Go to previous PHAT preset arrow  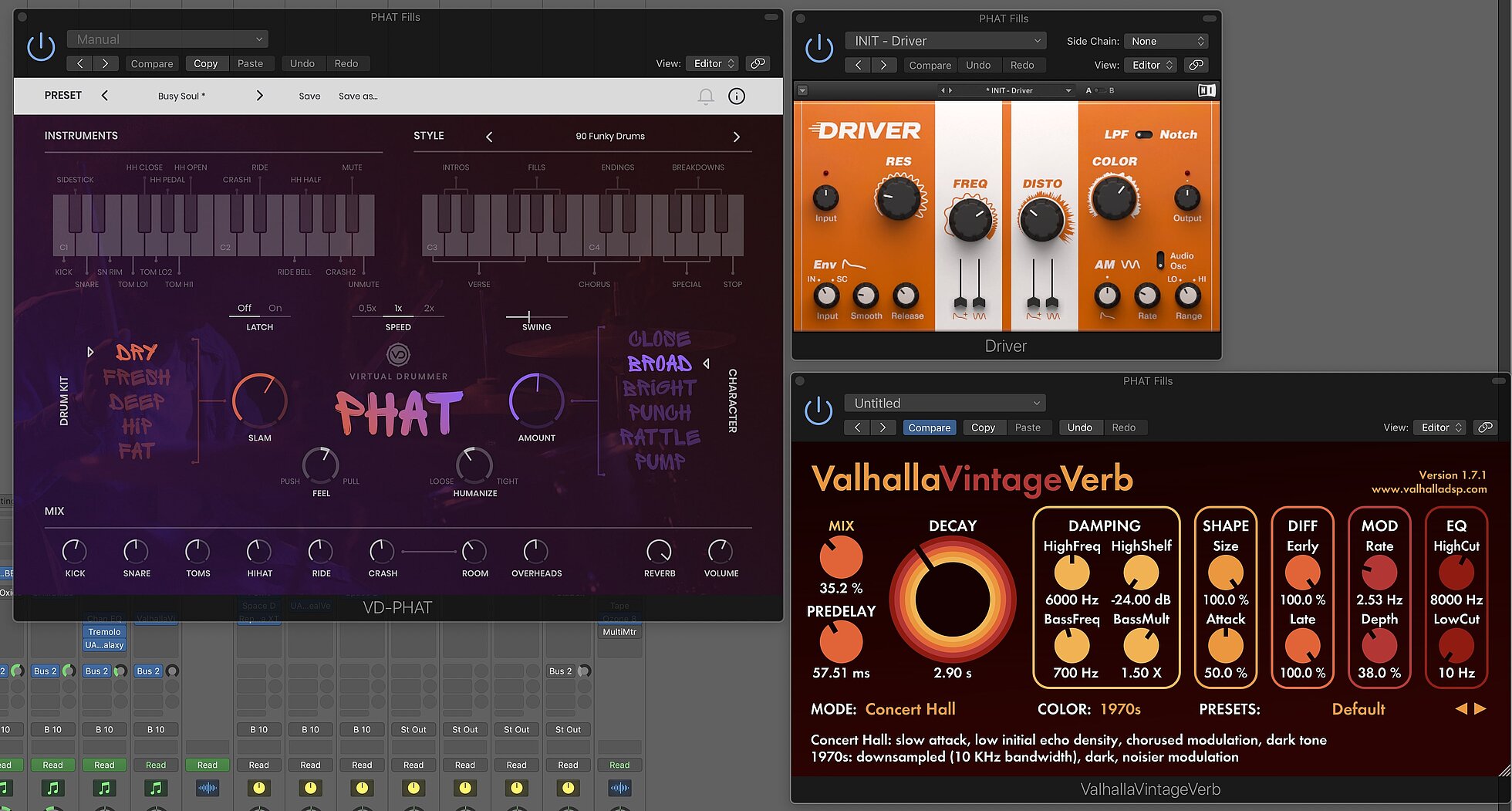105,96
